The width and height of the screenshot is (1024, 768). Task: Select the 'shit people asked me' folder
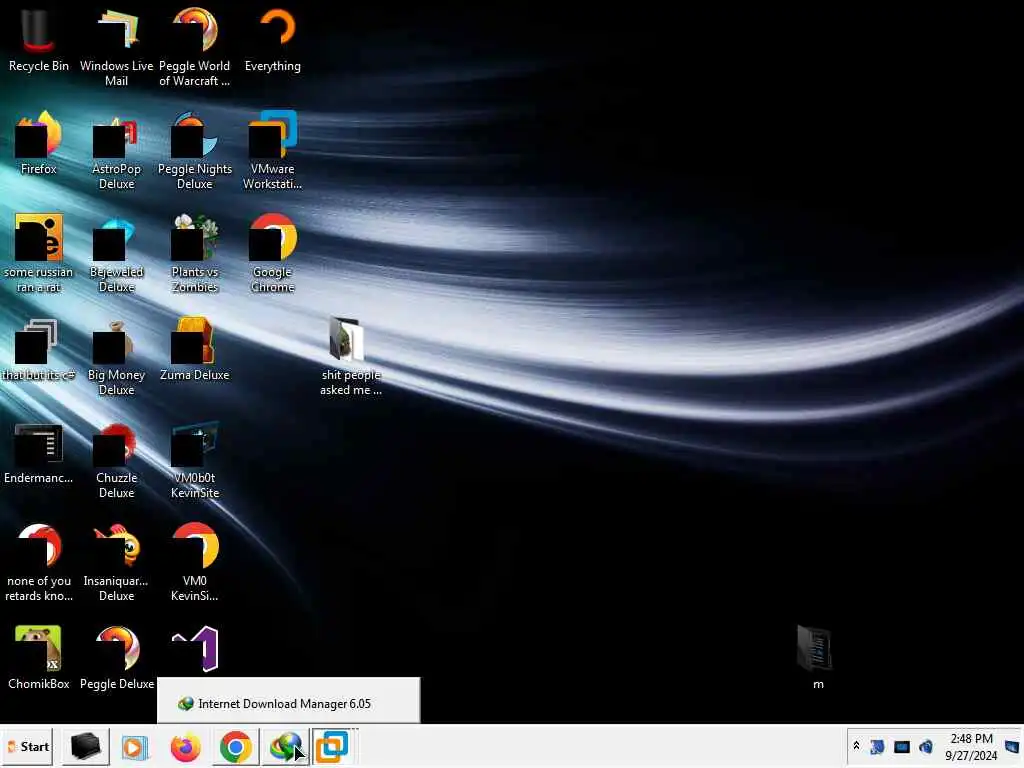[x=351, y=357]
